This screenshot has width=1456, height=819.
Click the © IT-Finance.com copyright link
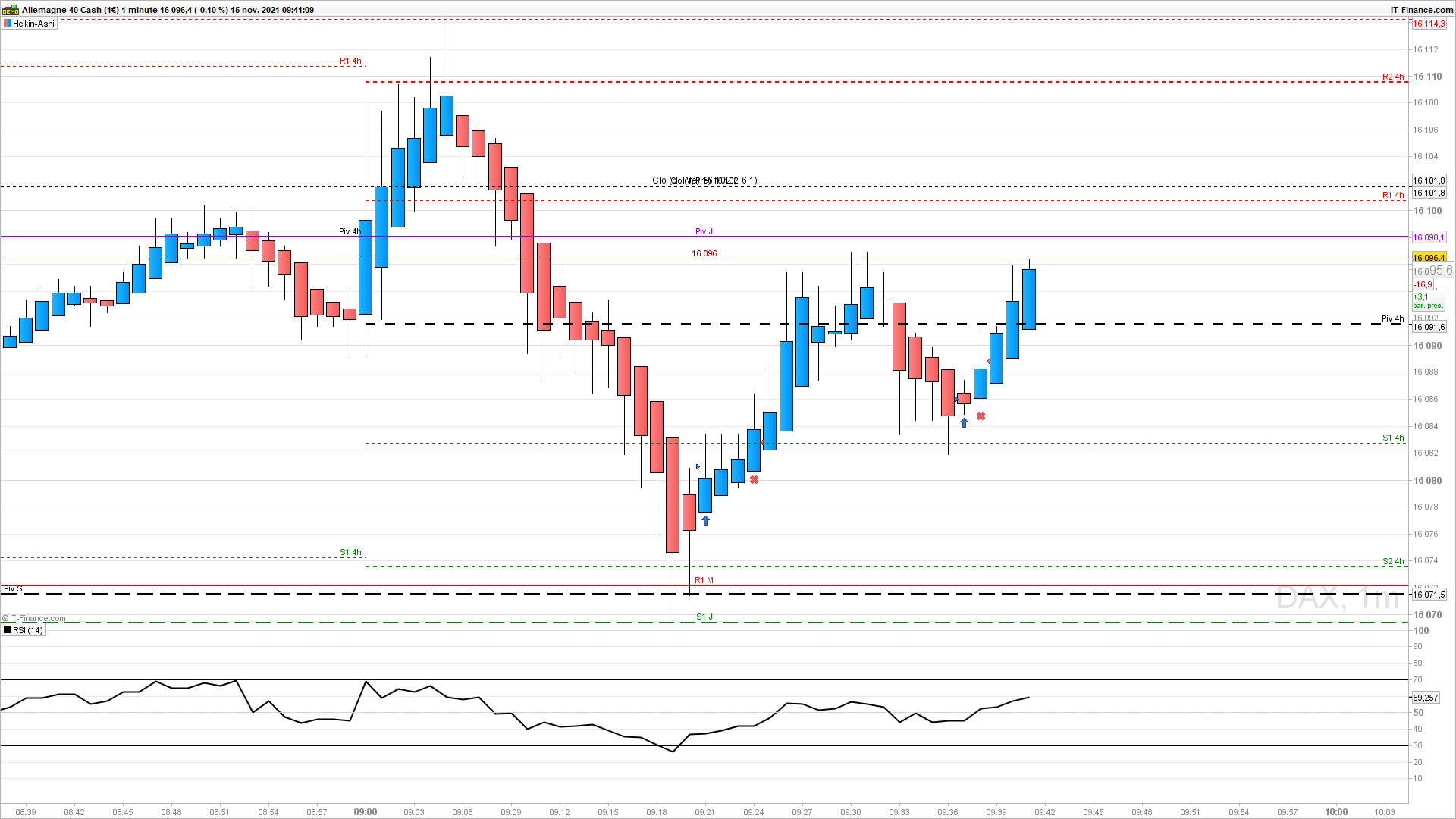[x=34, y=619]
